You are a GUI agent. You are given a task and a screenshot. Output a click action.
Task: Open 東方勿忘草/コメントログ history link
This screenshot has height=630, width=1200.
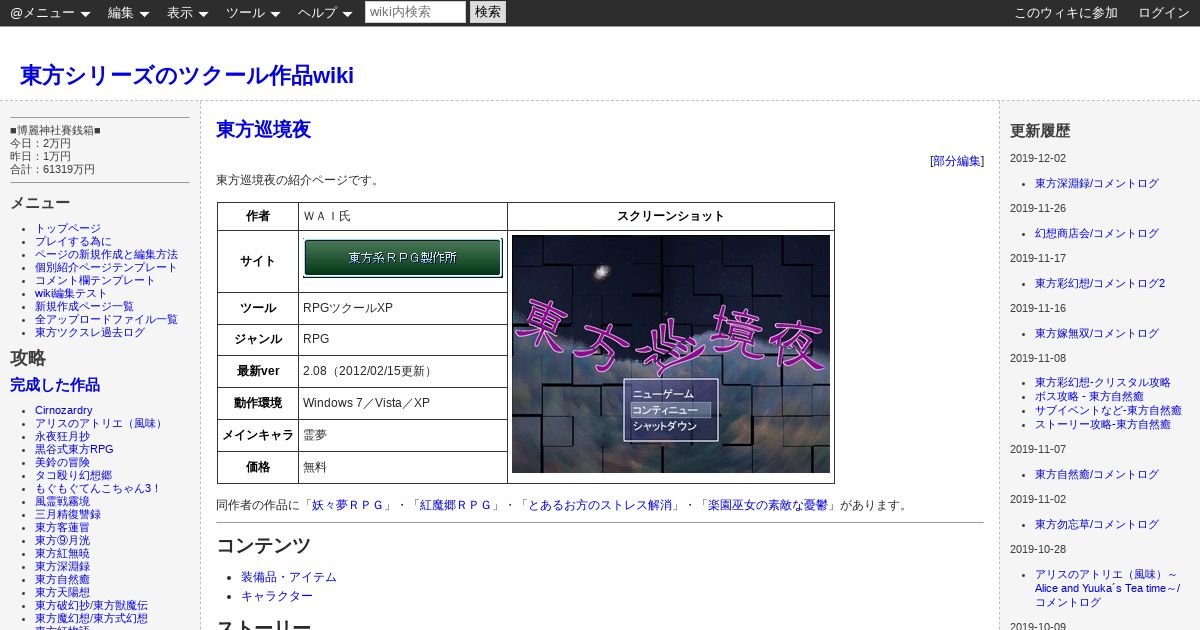1097,524
